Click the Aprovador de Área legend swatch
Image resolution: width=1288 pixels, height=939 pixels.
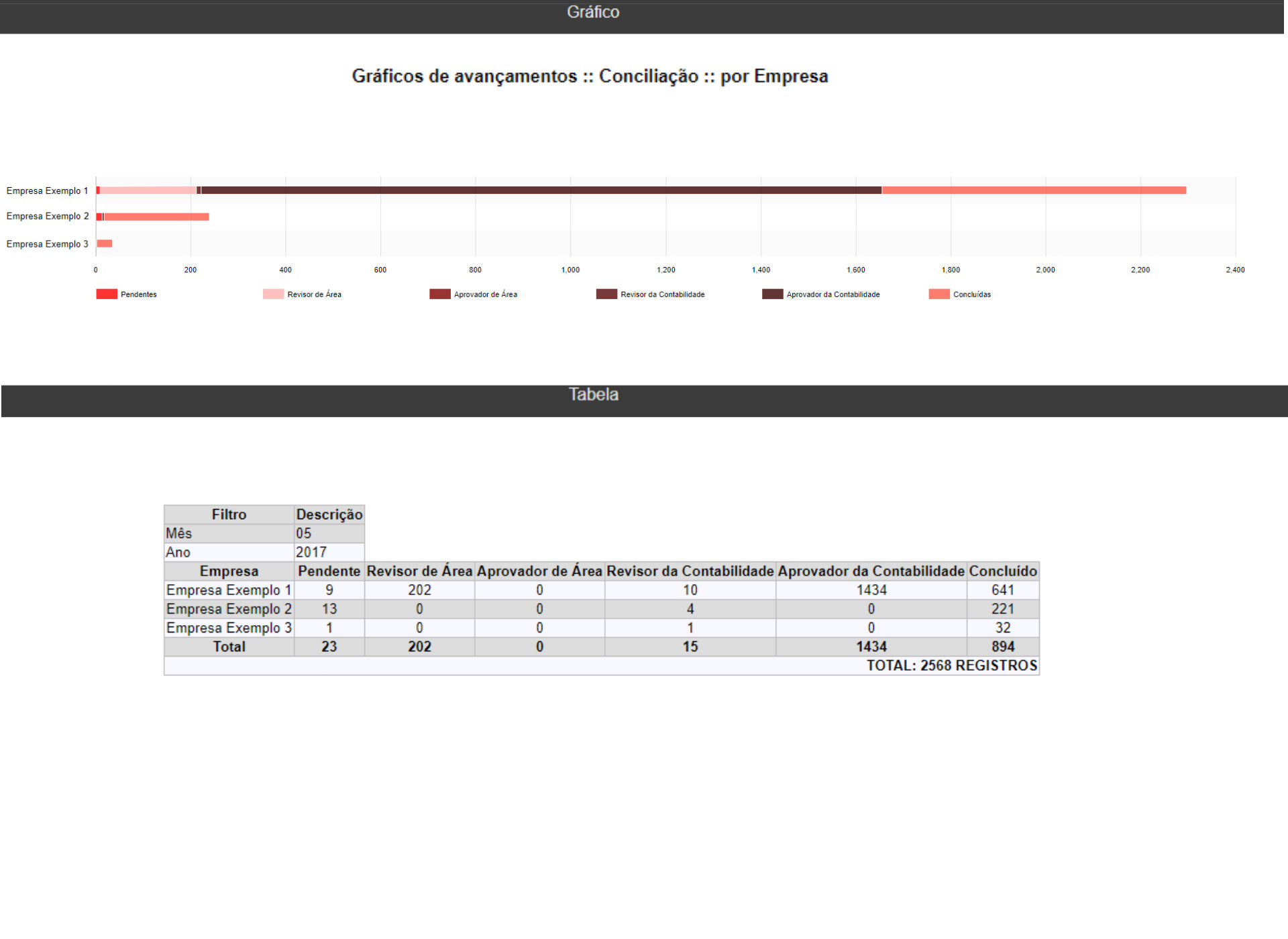pos(440,294)
